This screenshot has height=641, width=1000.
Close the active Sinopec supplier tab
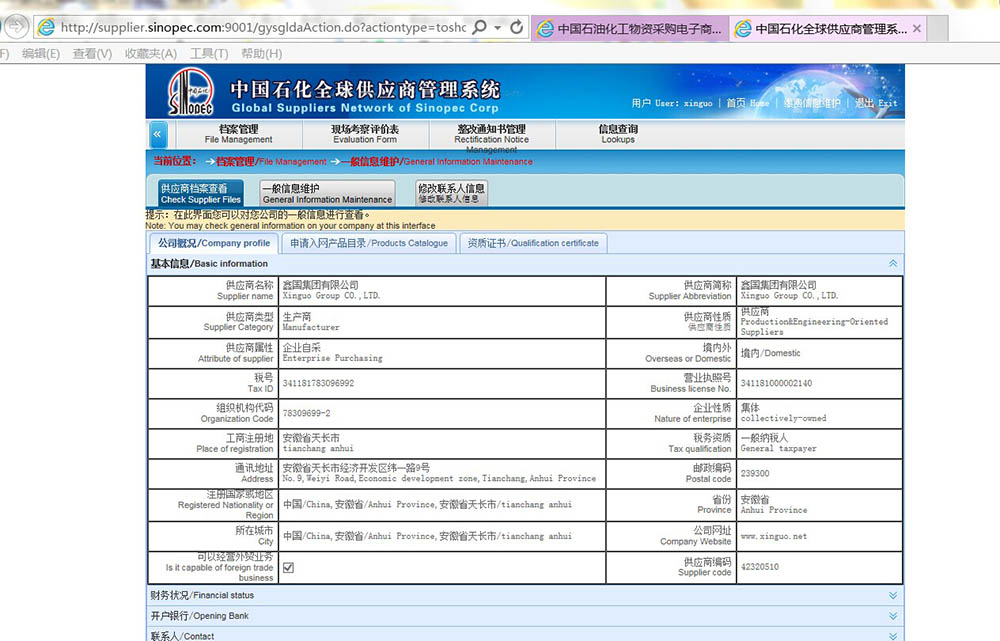coord(917,29)
